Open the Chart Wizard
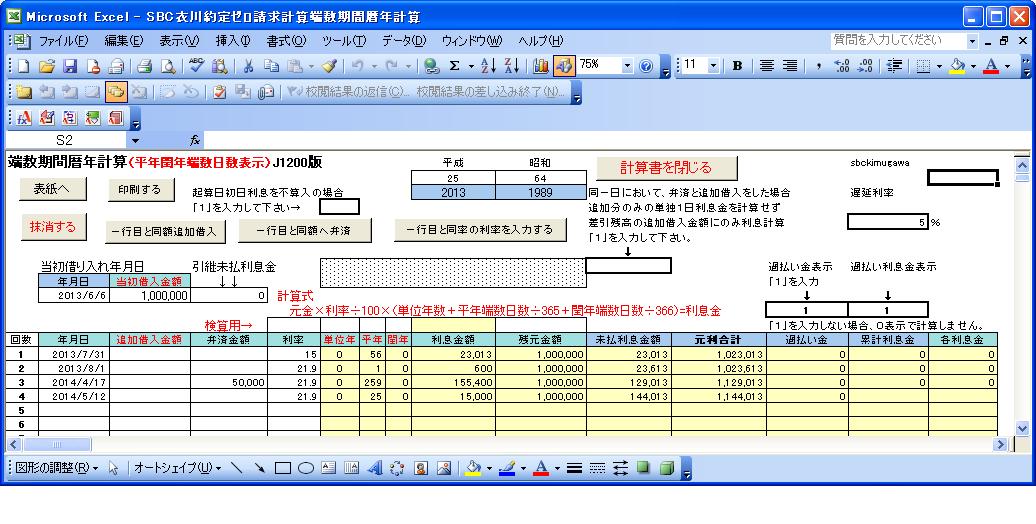This screenshot has width=1036, height=524. coord(542,66)
